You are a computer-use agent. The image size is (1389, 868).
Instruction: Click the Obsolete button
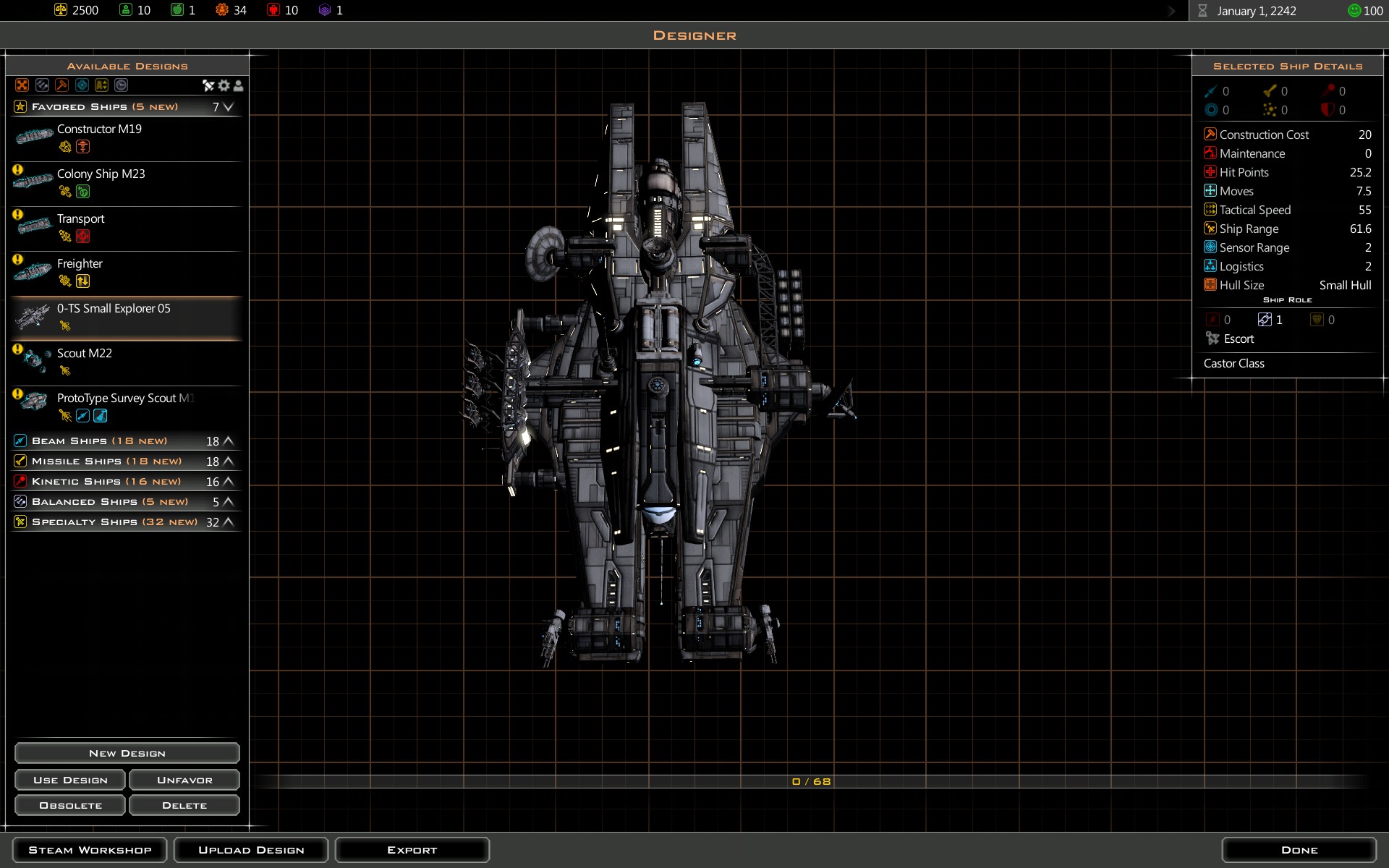point(70,805)
